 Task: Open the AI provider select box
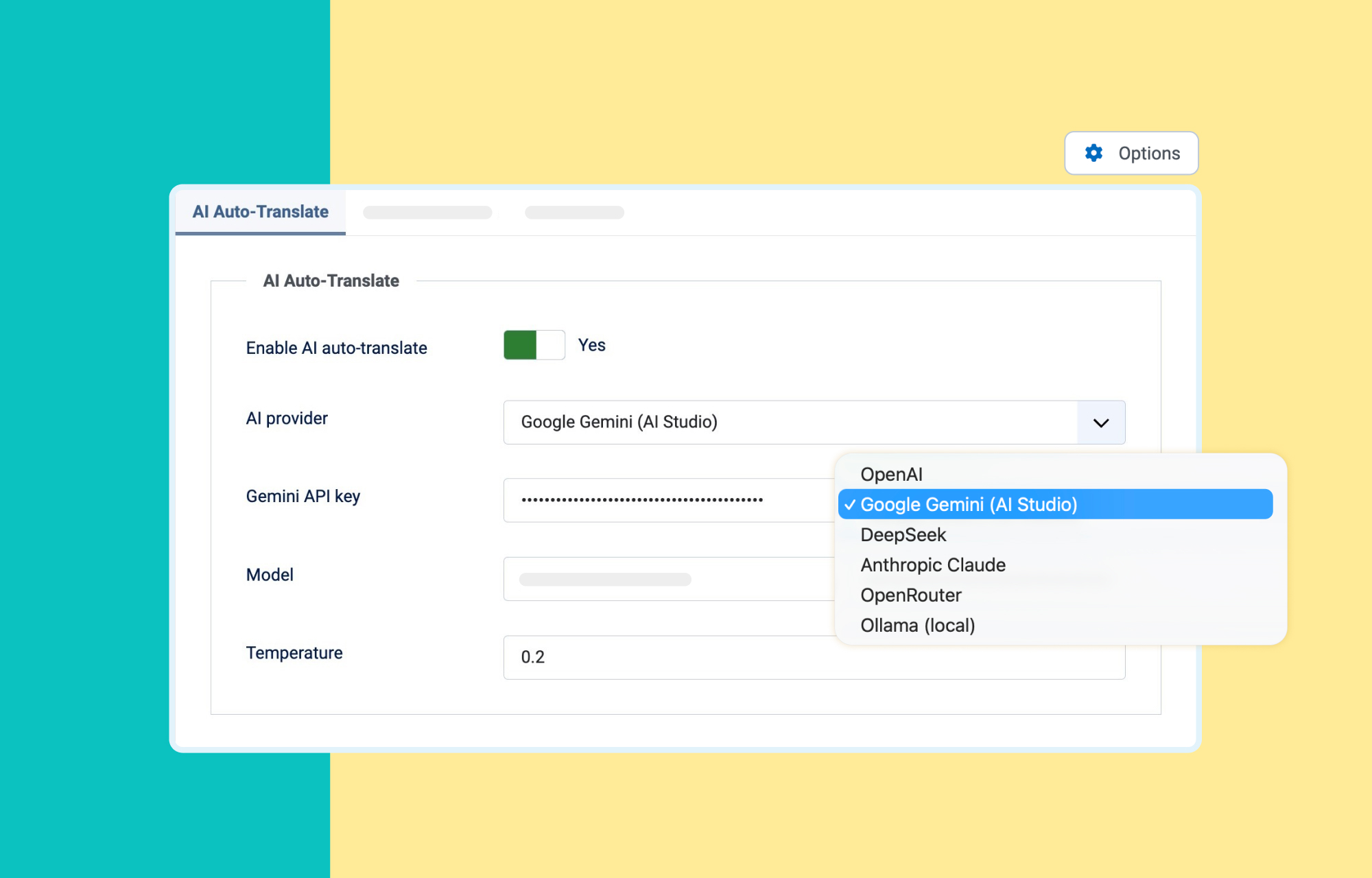click(x=814, y=423)
